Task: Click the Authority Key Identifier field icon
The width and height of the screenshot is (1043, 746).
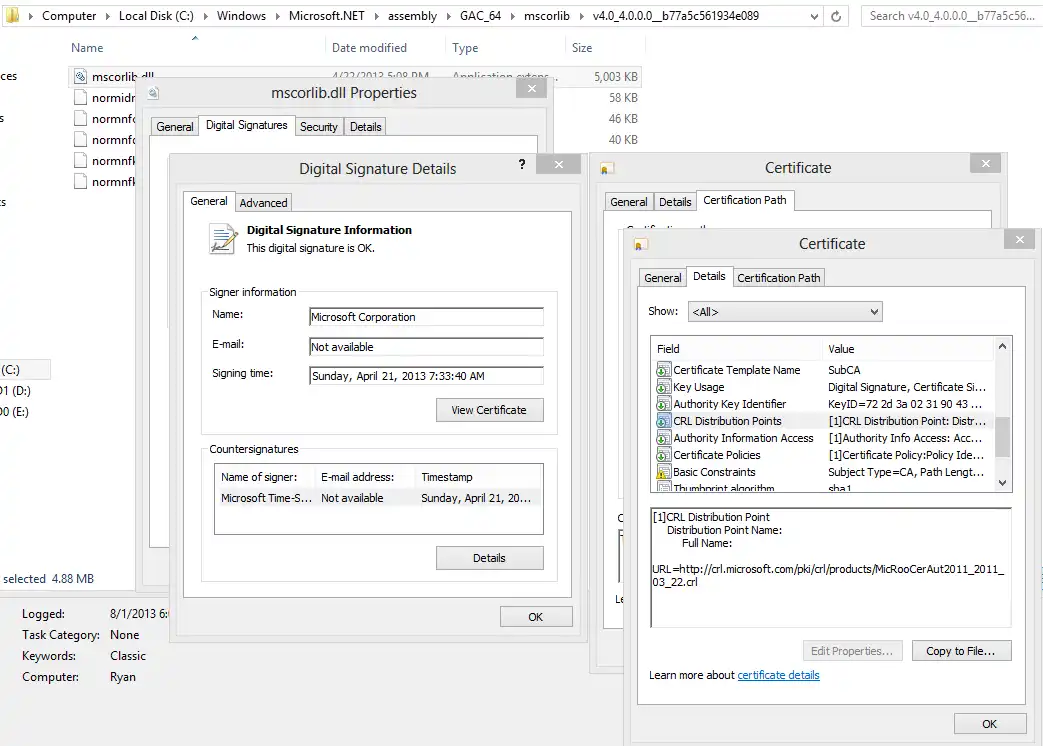Action: 663,404
